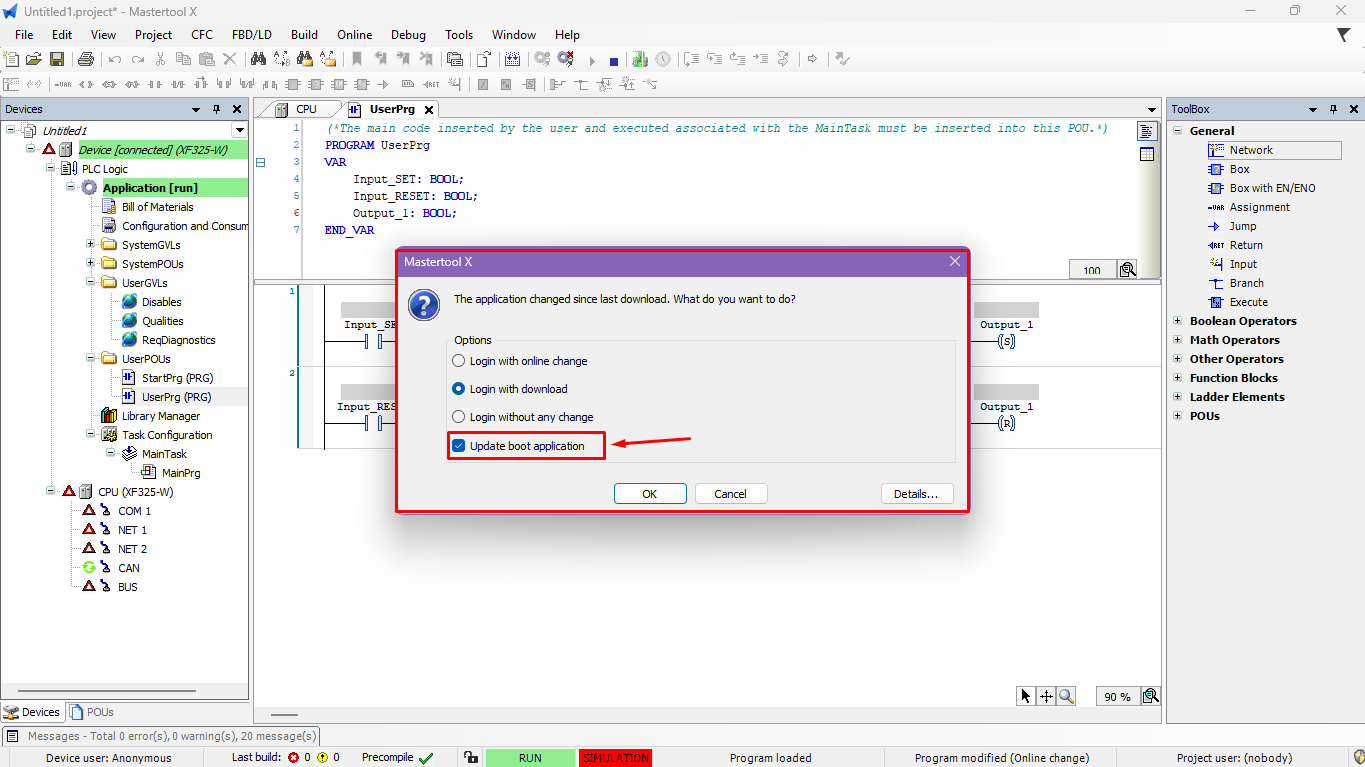
Task: Open the Devices tree dropdown arrow
Action: click(239, 130)
